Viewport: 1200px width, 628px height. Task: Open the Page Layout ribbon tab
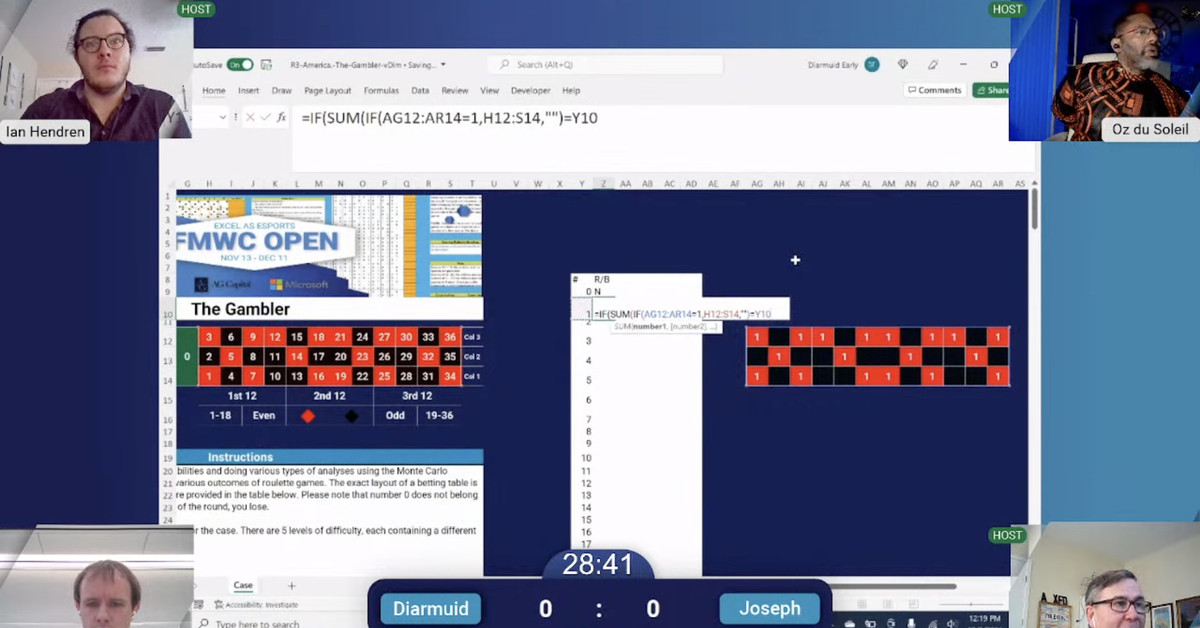(x=328, y=90)
